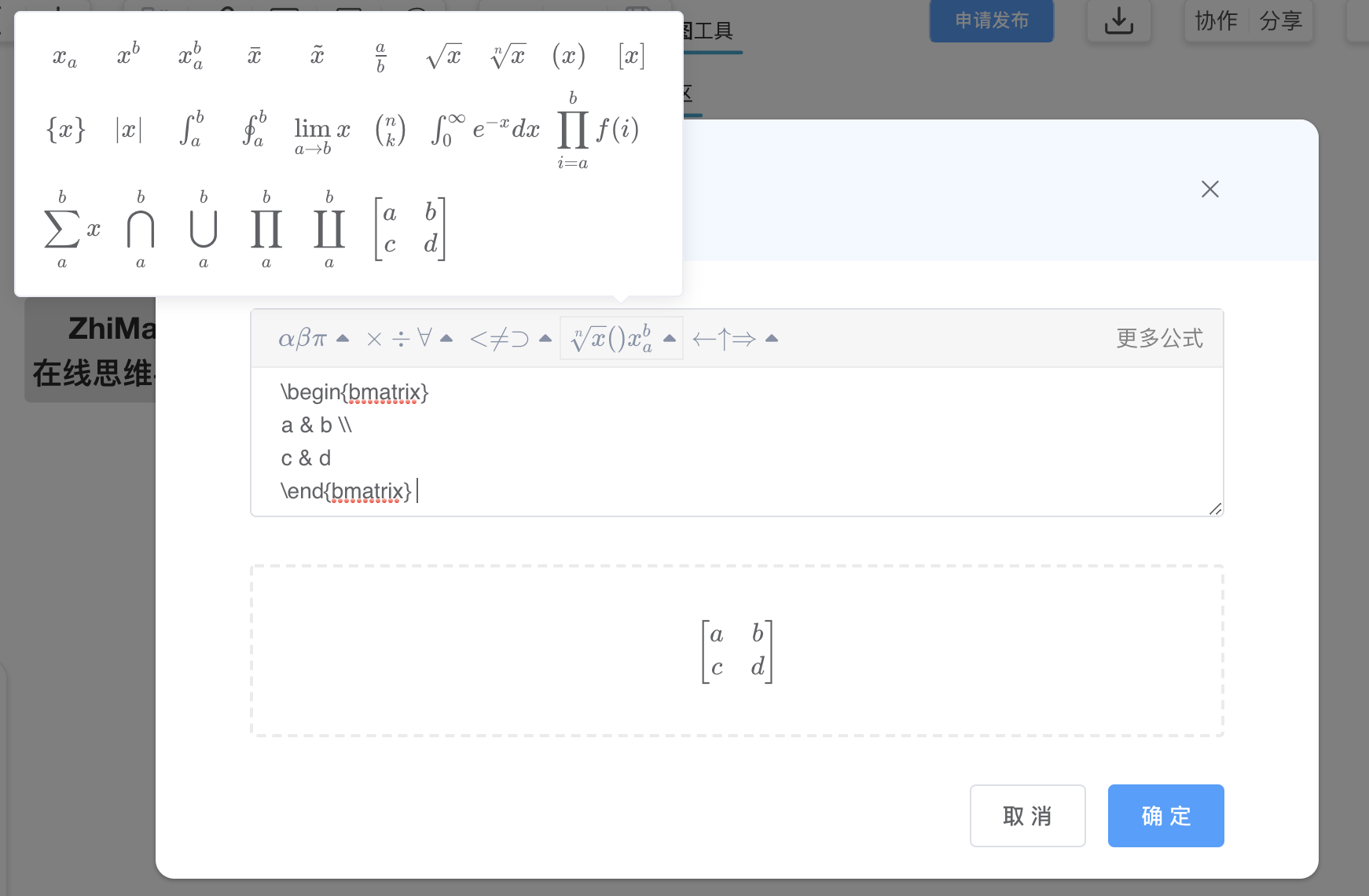
Task: Expand the relations < ≠ ⊃ dropdown
Action: (510, 339)
